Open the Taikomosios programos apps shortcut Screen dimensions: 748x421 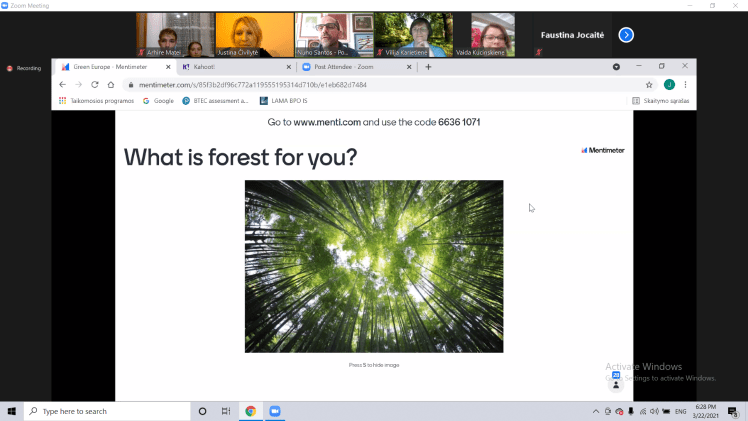pyautogui.click(x=96, y=101)
